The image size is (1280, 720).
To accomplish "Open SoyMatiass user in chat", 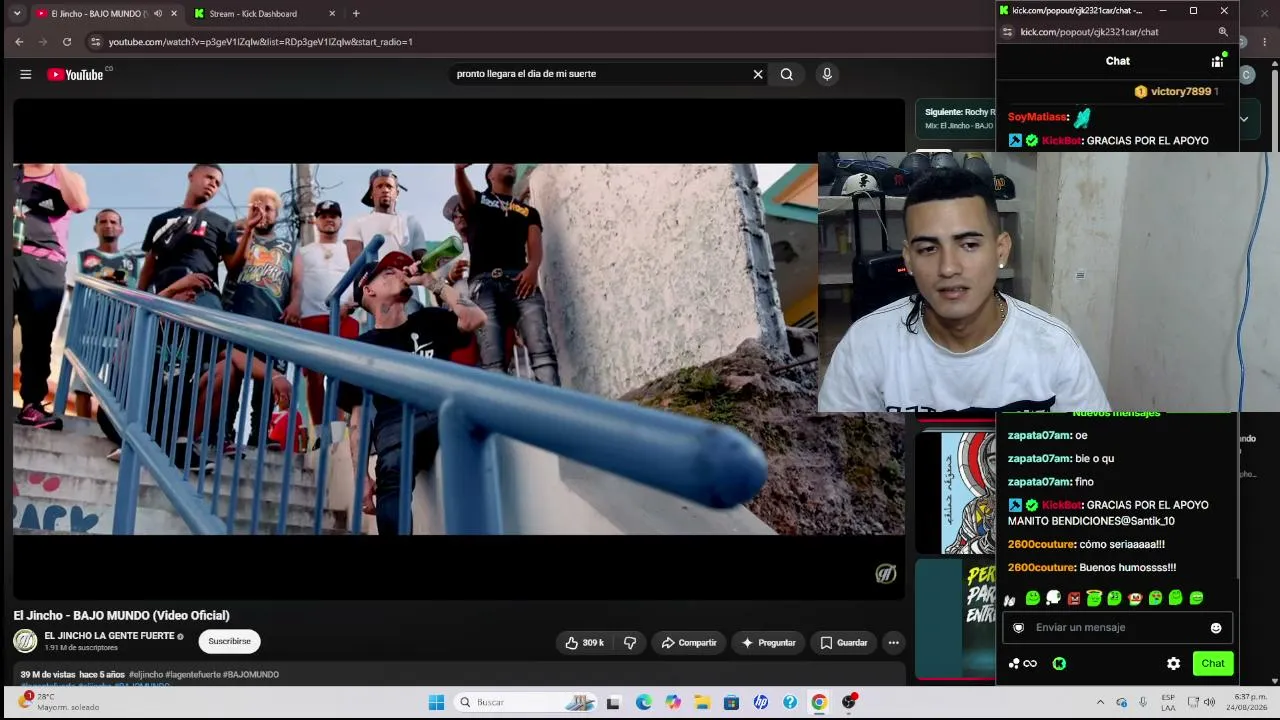I will pos(1037,117).
